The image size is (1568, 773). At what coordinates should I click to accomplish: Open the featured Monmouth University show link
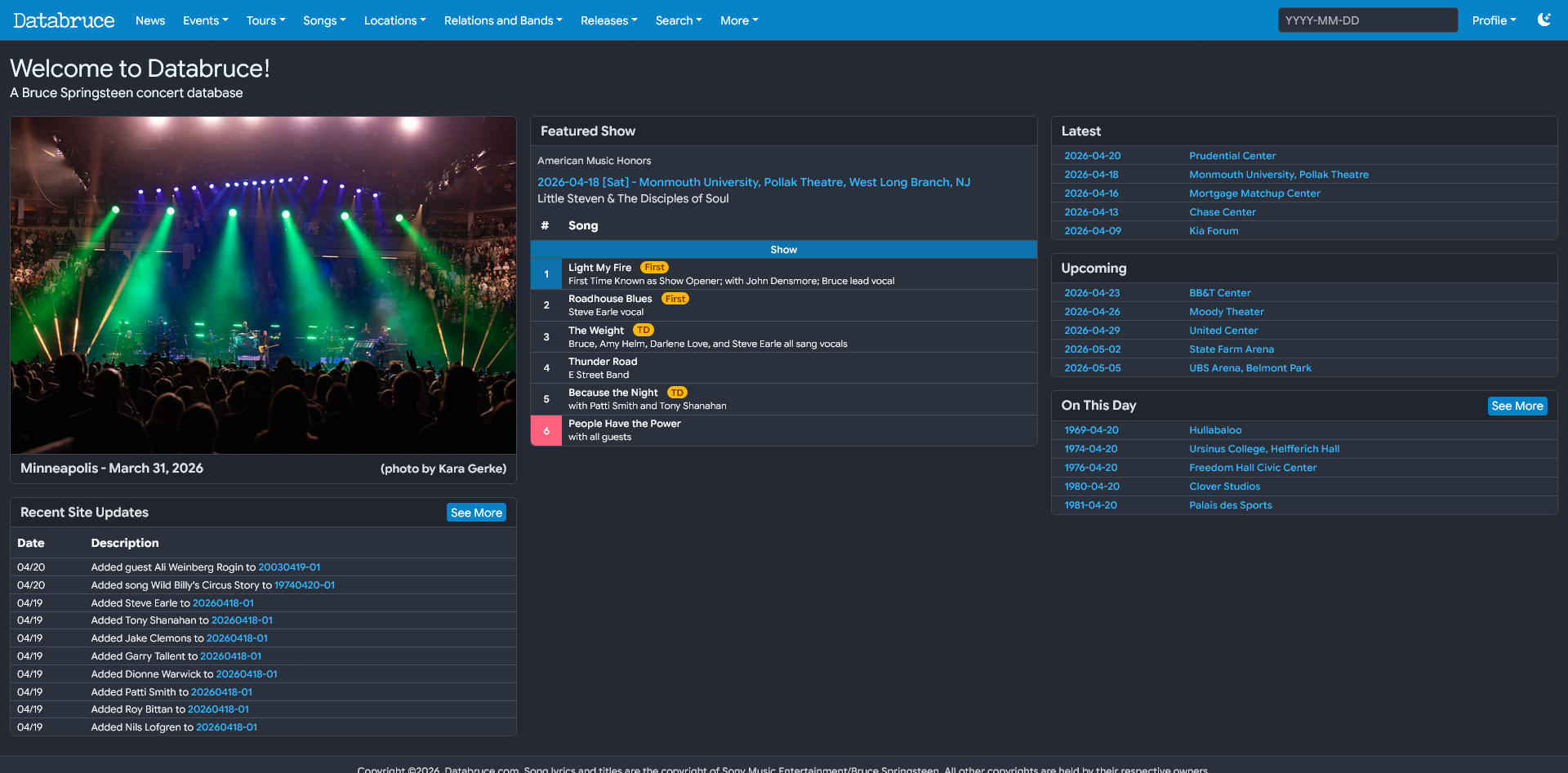(x=753, y=182)
